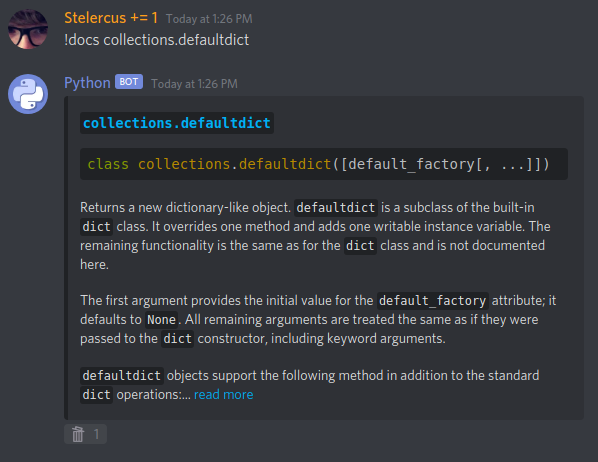Click the Stelercus += 1 username
The image size is (598, 462).
coord(111,18)
